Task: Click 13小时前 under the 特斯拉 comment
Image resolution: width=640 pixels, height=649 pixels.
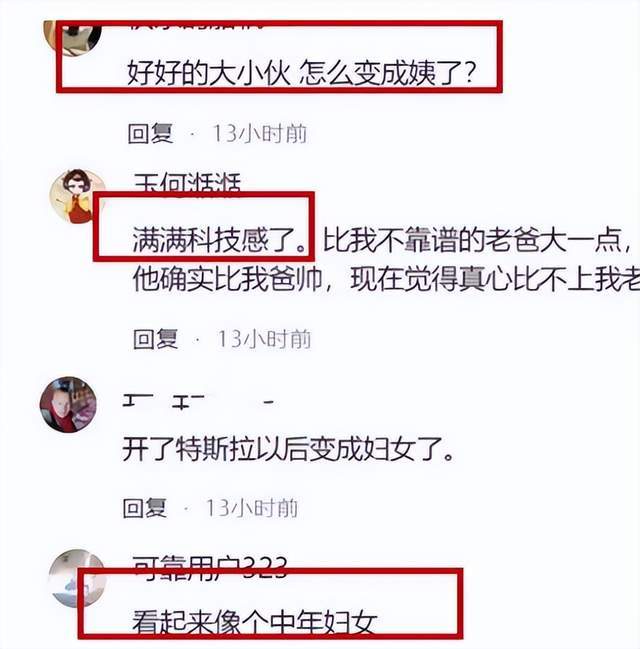Action: pos(252,507)
